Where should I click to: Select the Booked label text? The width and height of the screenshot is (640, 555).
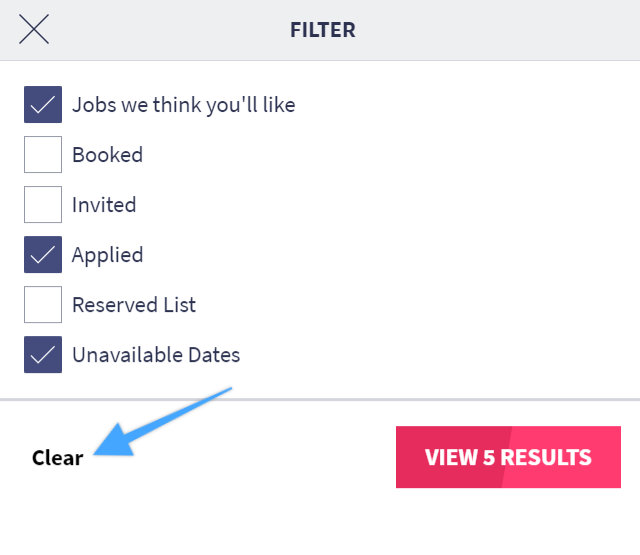pos(107,155)
